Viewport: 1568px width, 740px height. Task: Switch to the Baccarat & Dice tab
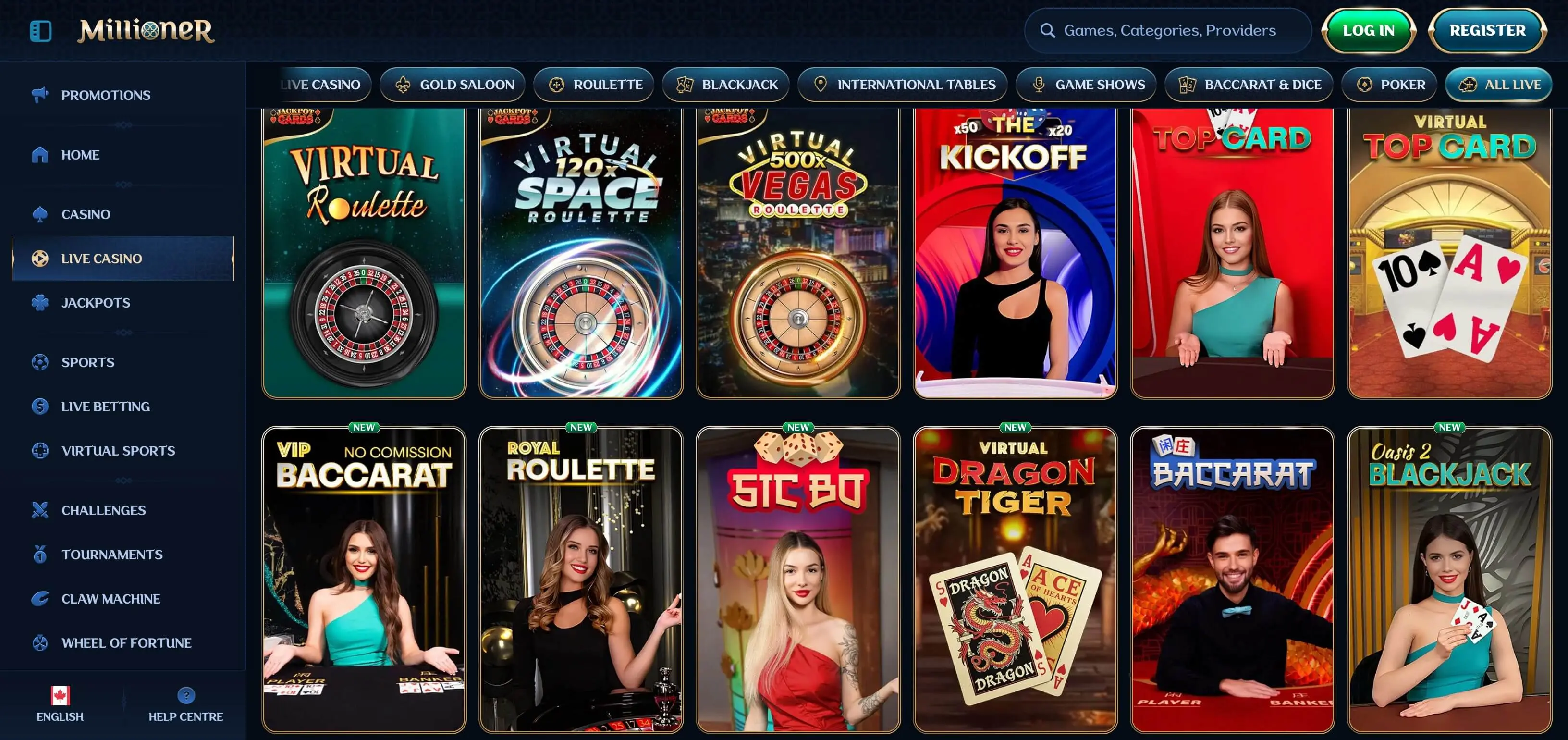pyautogui.click(x=1249, y=85)
